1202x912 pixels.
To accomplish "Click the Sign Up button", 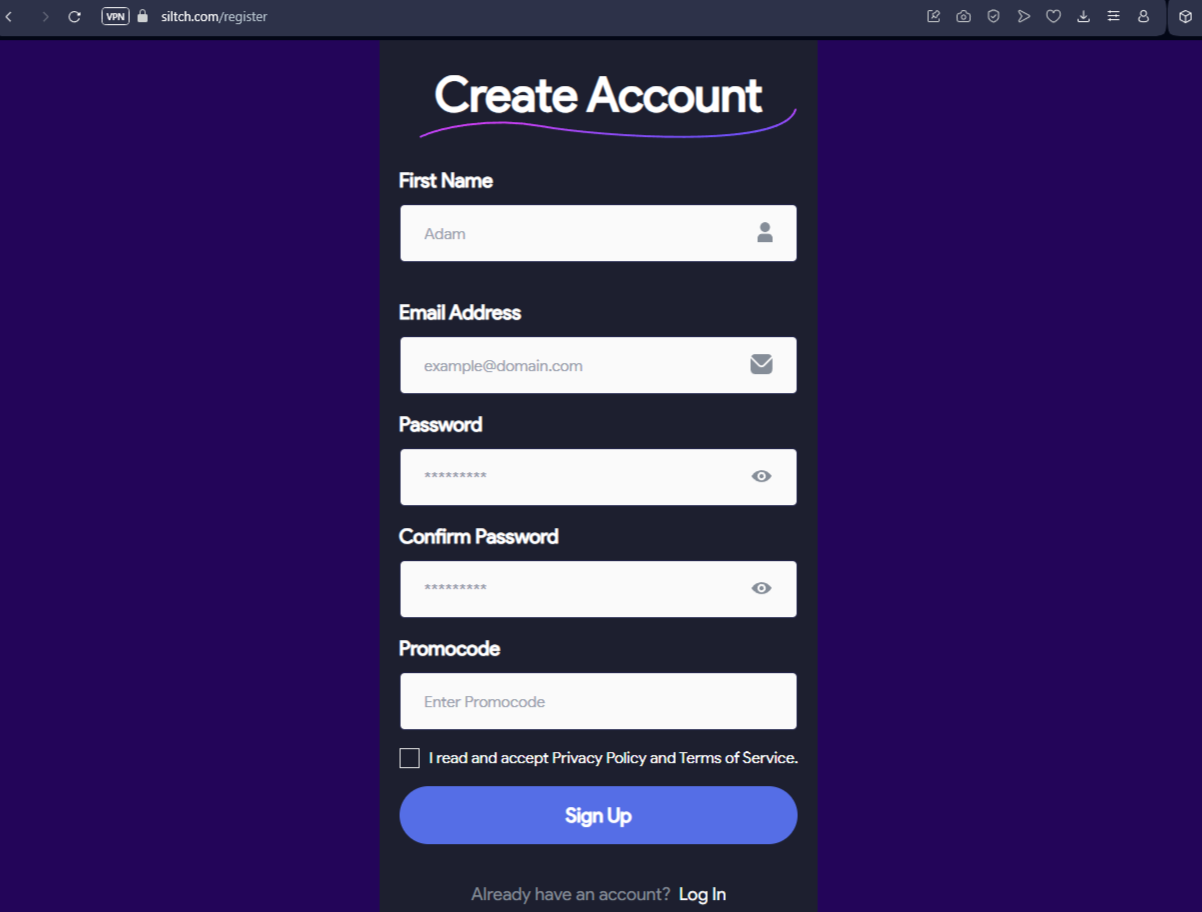I will pyautogui.click(x=598, y=815).
